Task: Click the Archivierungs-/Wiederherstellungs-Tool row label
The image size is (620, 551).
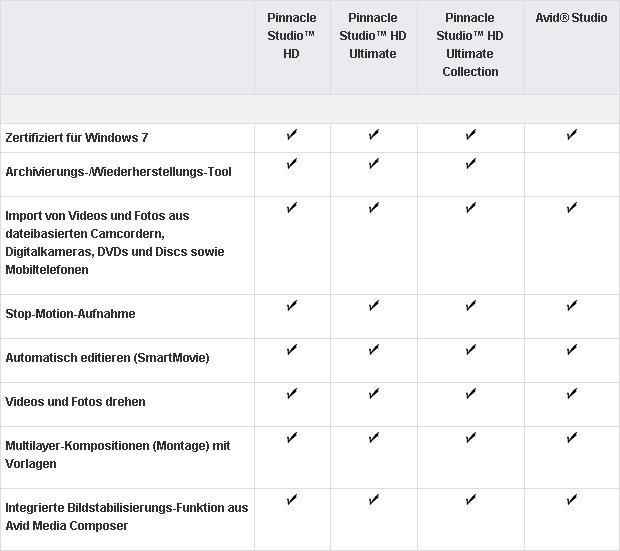Action: click(x=118, y=172)
